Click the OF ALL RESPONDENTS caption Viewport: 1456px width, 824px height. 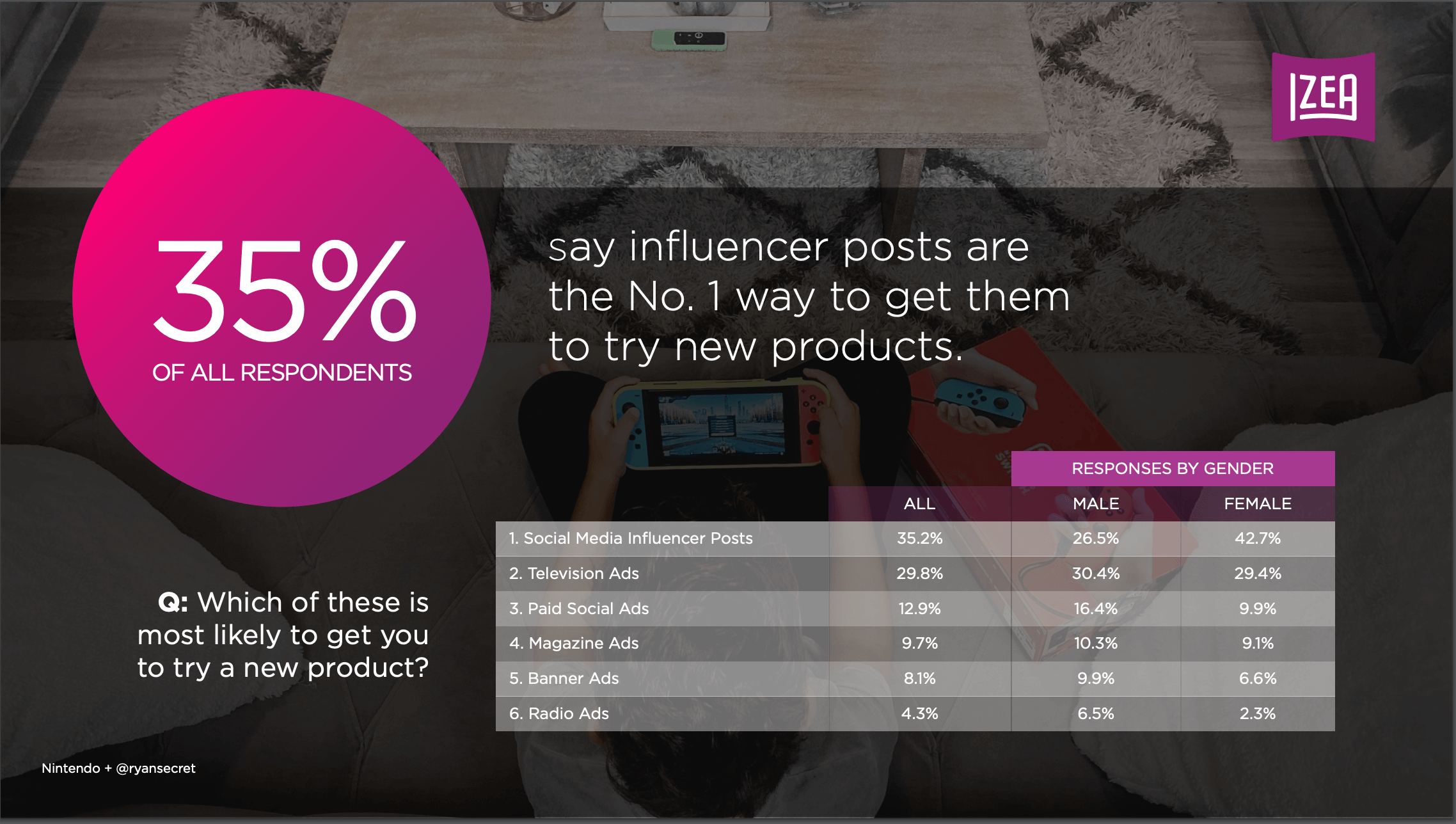(281, 372)
